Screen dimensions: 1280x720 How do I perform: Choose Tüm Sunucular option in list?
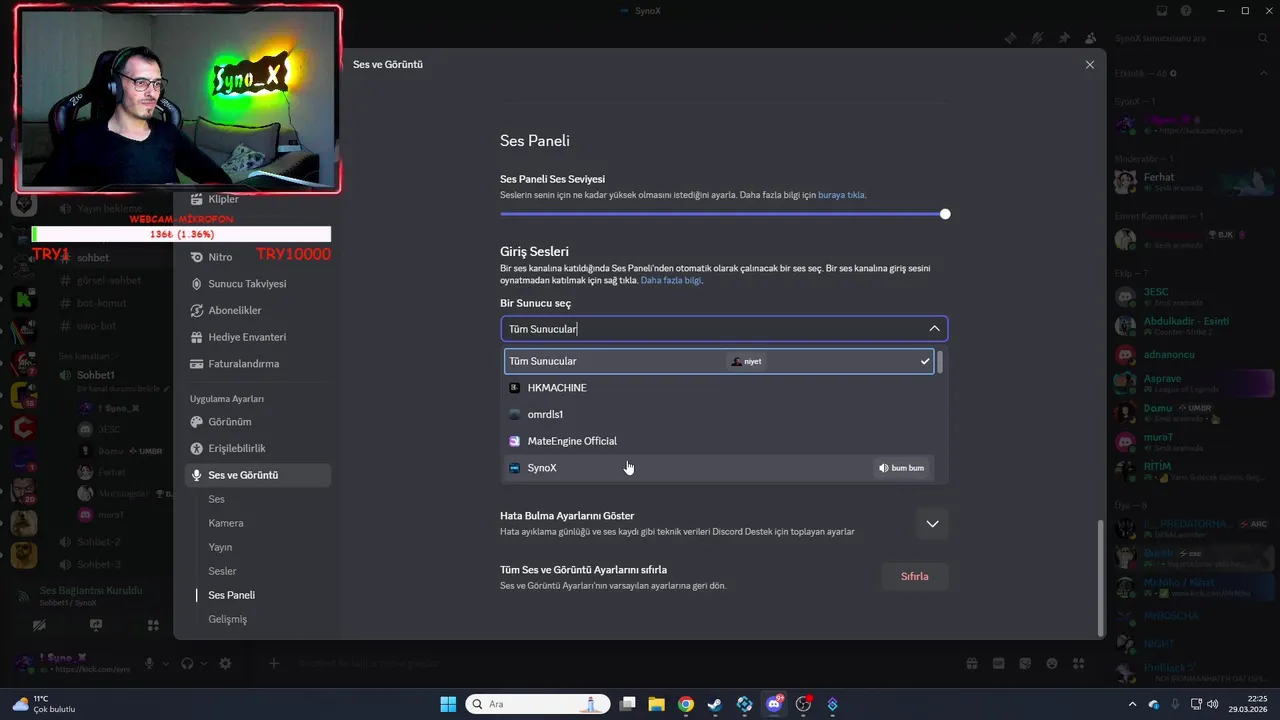[719, 361]
